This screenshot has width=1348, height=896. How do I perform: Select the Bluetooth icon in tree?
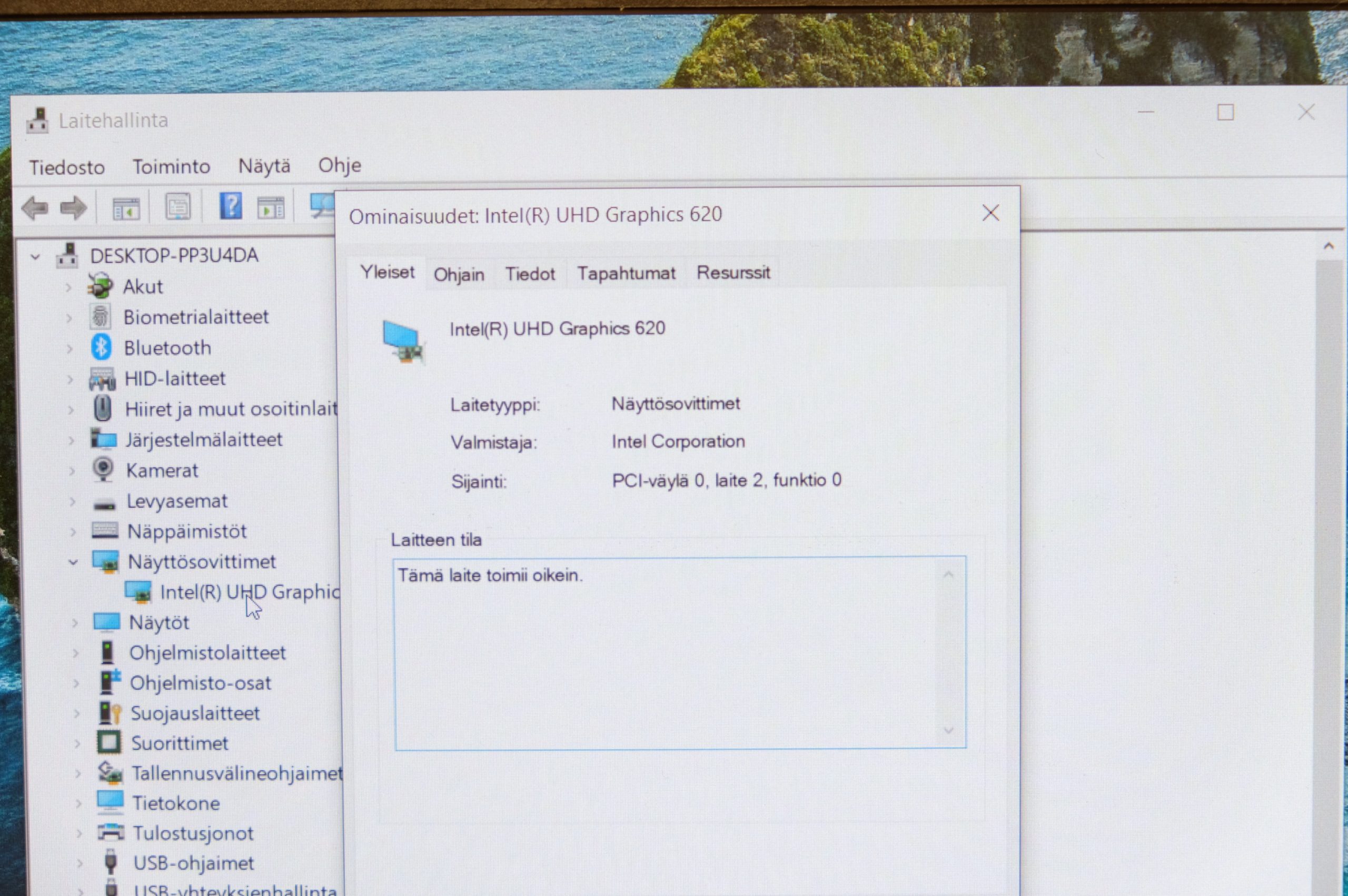tap(102, 347)
